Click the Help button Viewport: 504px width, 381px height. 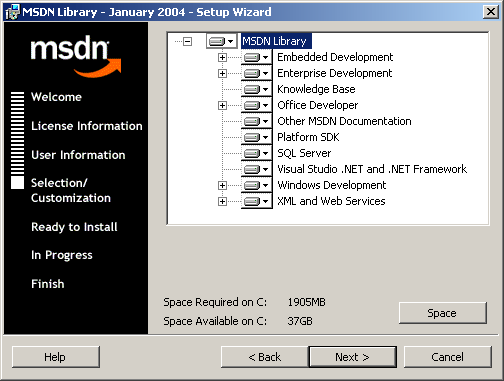click(56, 357)
